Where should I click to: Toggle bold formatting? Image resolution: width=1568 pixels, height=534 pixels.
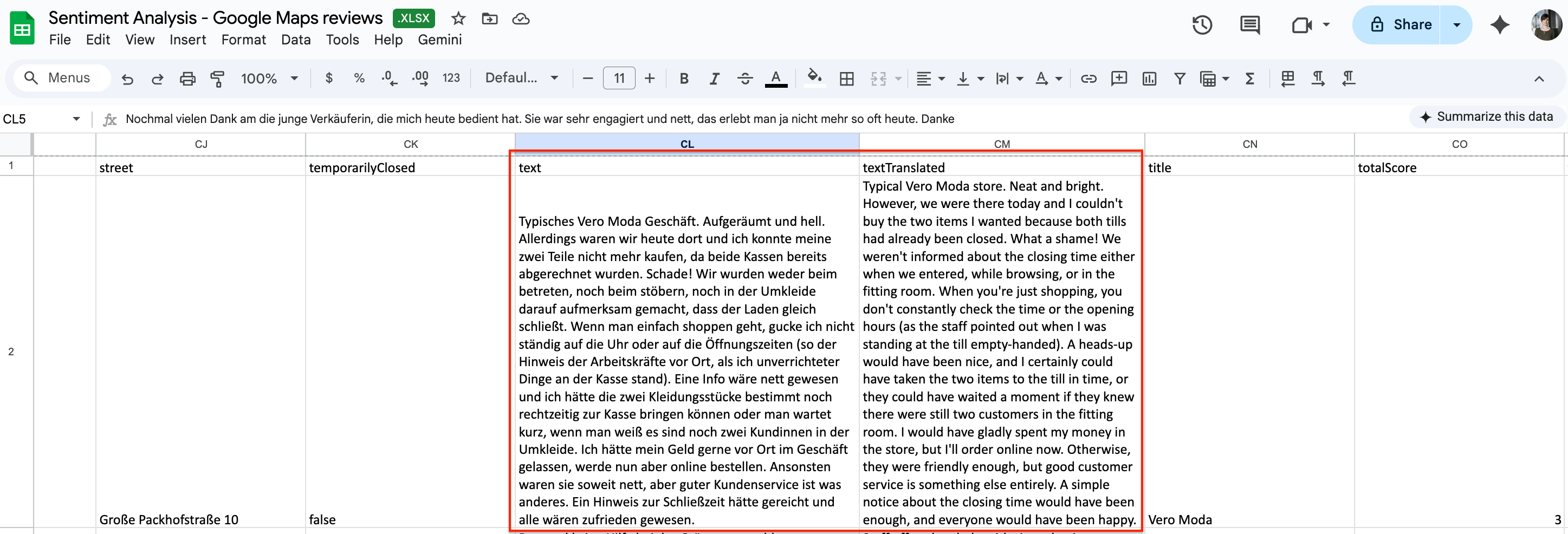point(684,78)
